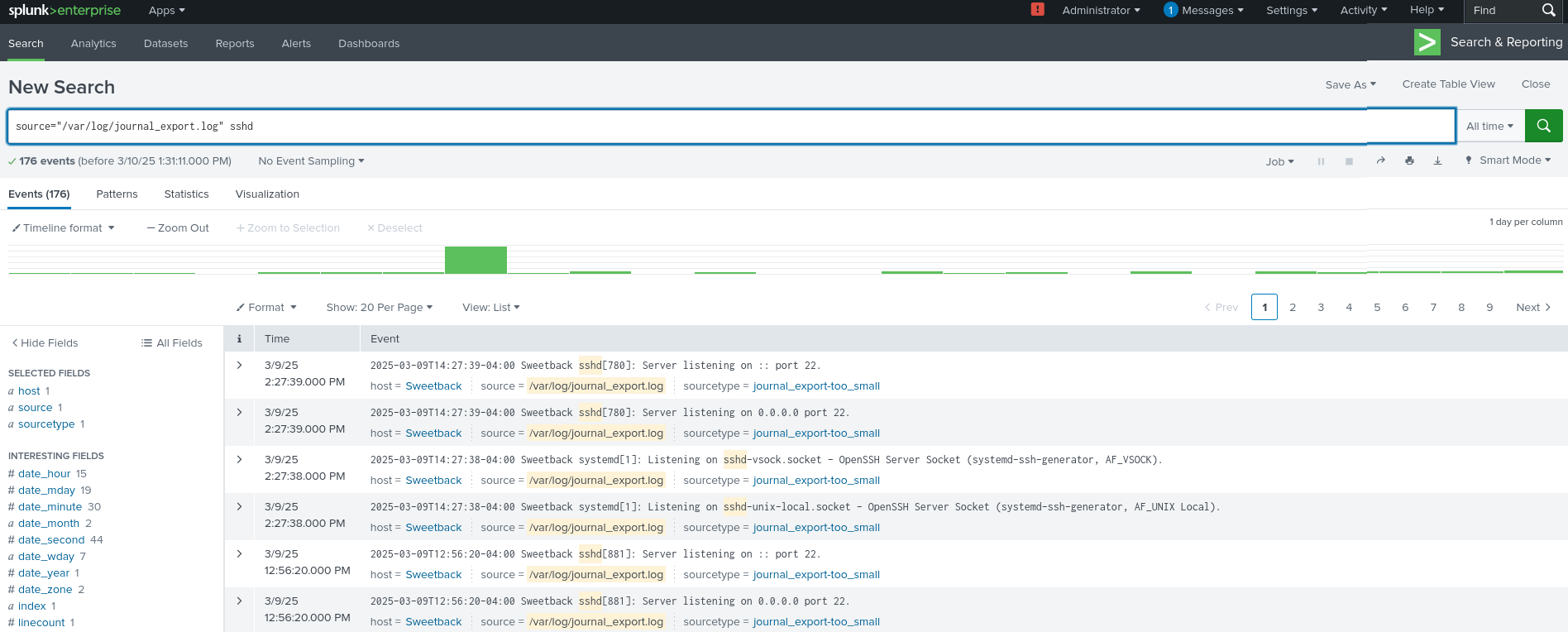Switch to the Visualization tab

coord(267,194)
